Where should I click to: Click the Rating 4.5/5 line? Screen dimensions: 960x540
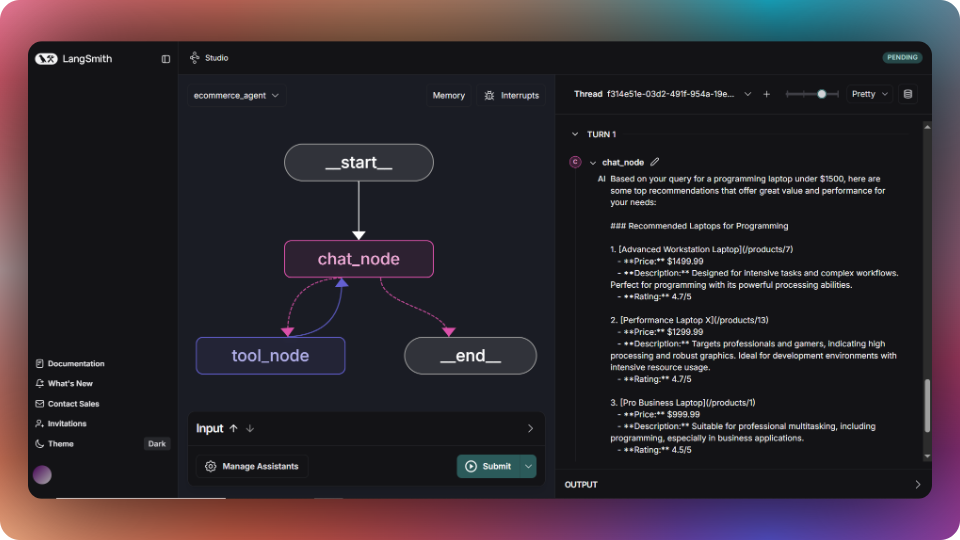click(654, 450)
